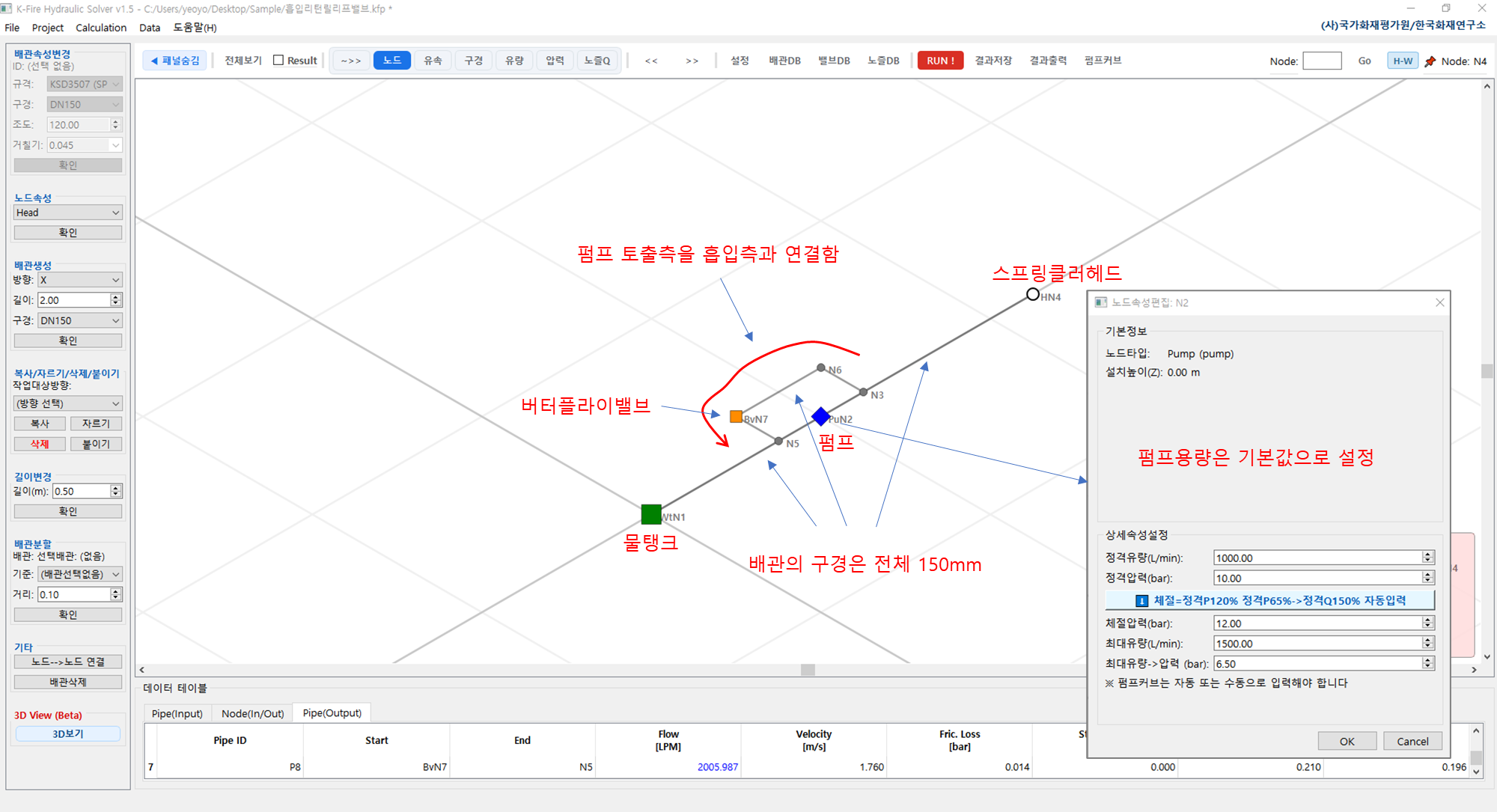Expand the 방향 X direction dropdown
The width and height of the screenshot is (1497, 812).
tap(79, 280)
